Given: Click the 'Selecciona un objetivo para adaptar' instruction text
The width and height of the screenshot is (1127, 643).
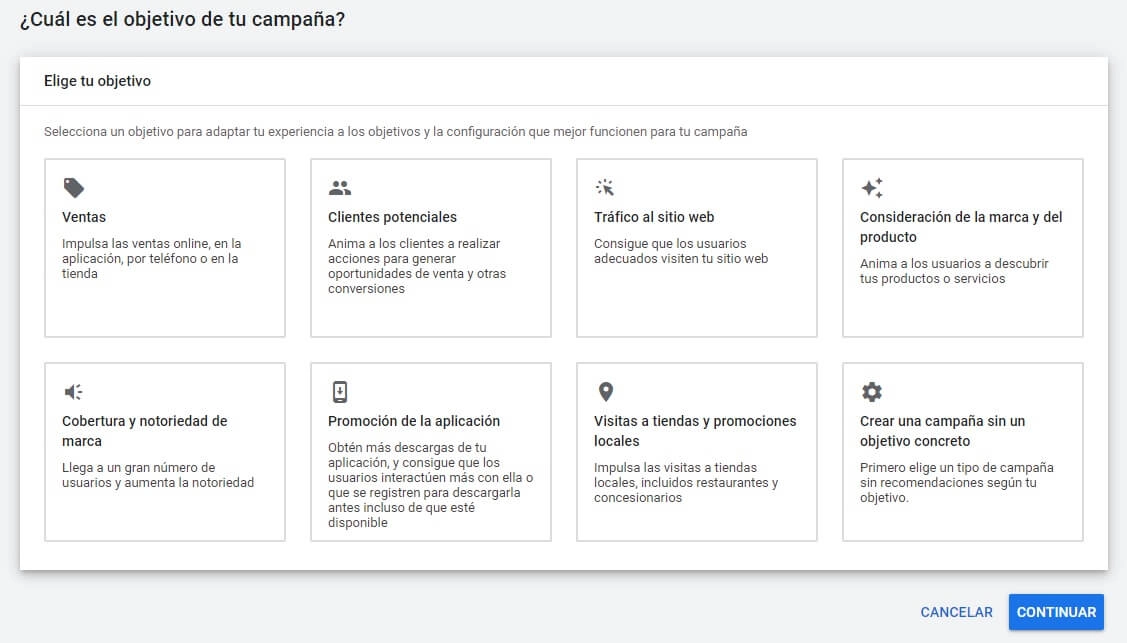Looking at the screenshot, I should (x=395, y=131).
